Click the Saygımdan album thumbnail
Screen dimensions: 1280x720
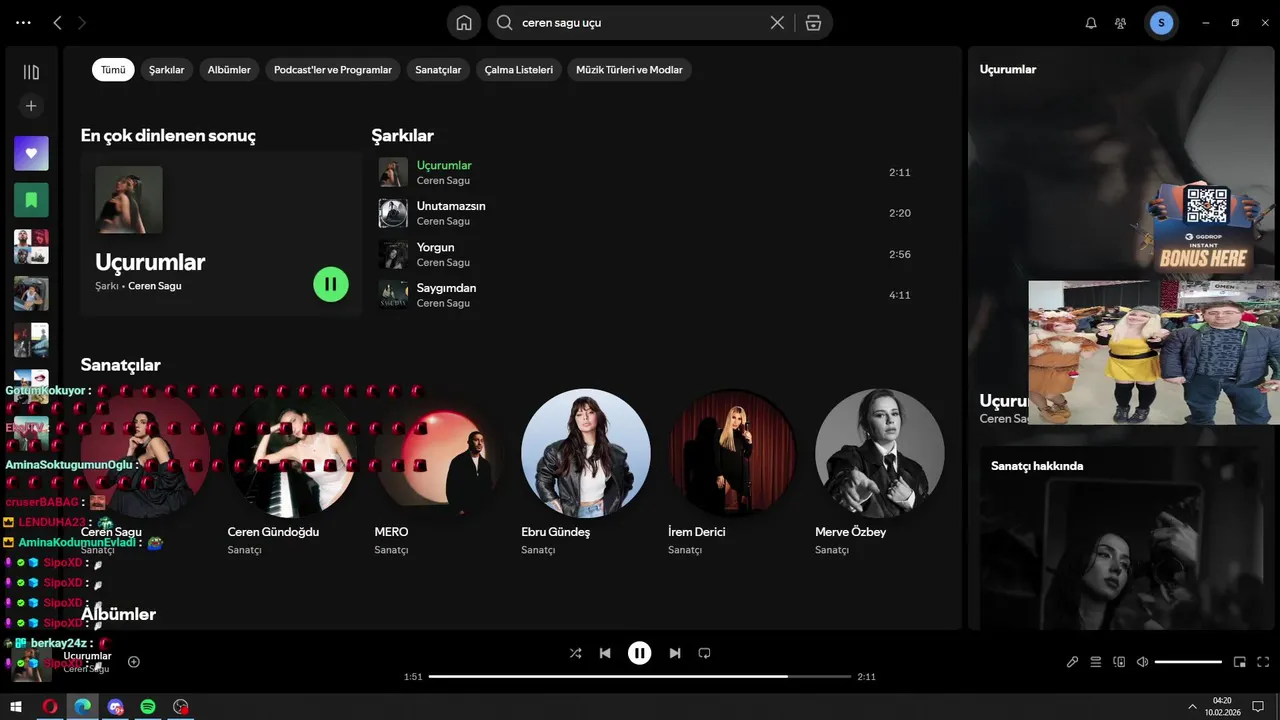[x=393, y=295]
